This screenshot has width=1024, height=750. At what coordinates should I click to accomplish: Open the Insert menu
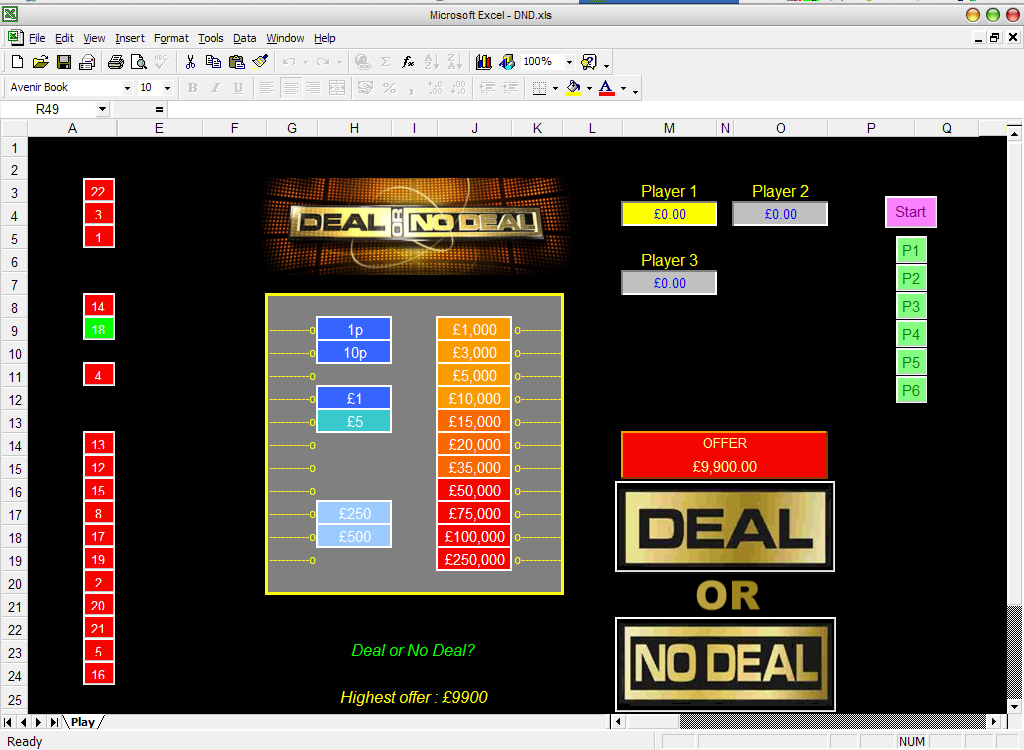point(130,39)
